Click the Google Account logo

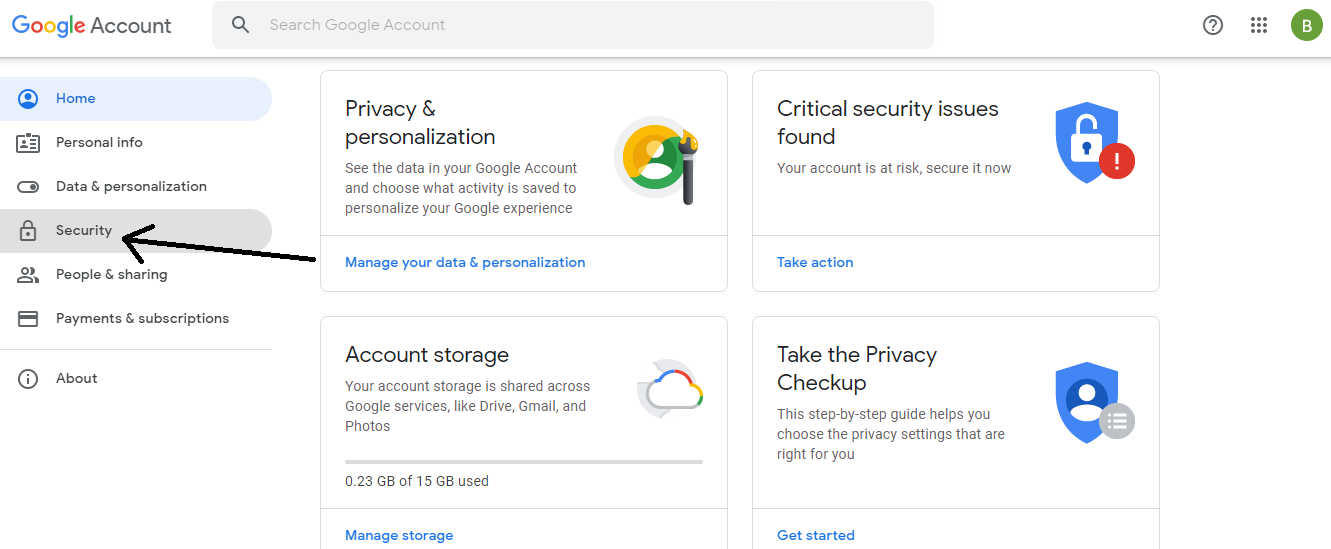[92, 26]
